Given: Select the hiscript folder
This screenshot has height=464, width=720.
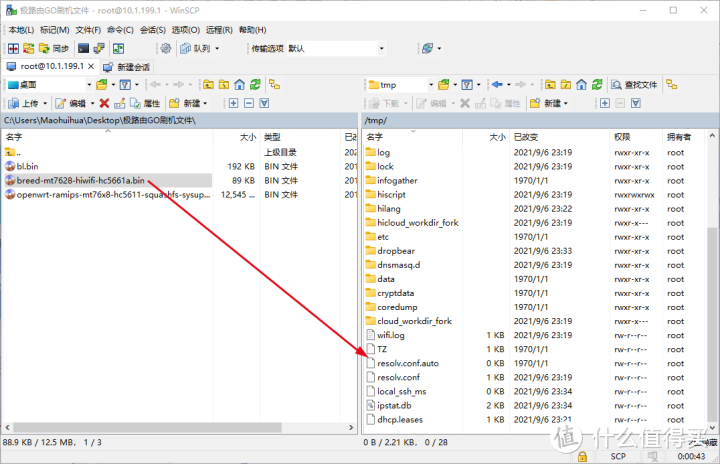Looking at the screenshot, I should [391, 195].
